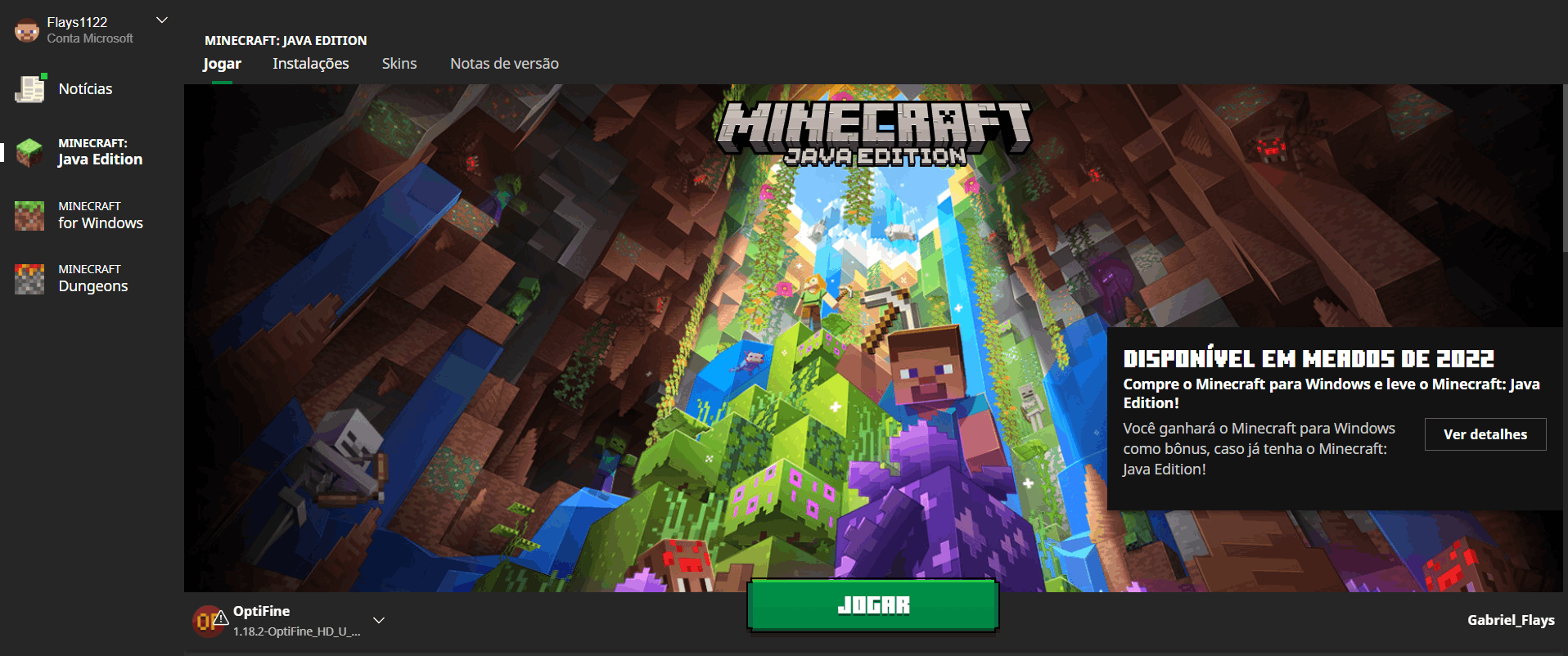Open the Notas de versão tab
This screenshot has height=656, width=1568.
tap(504, 64)
